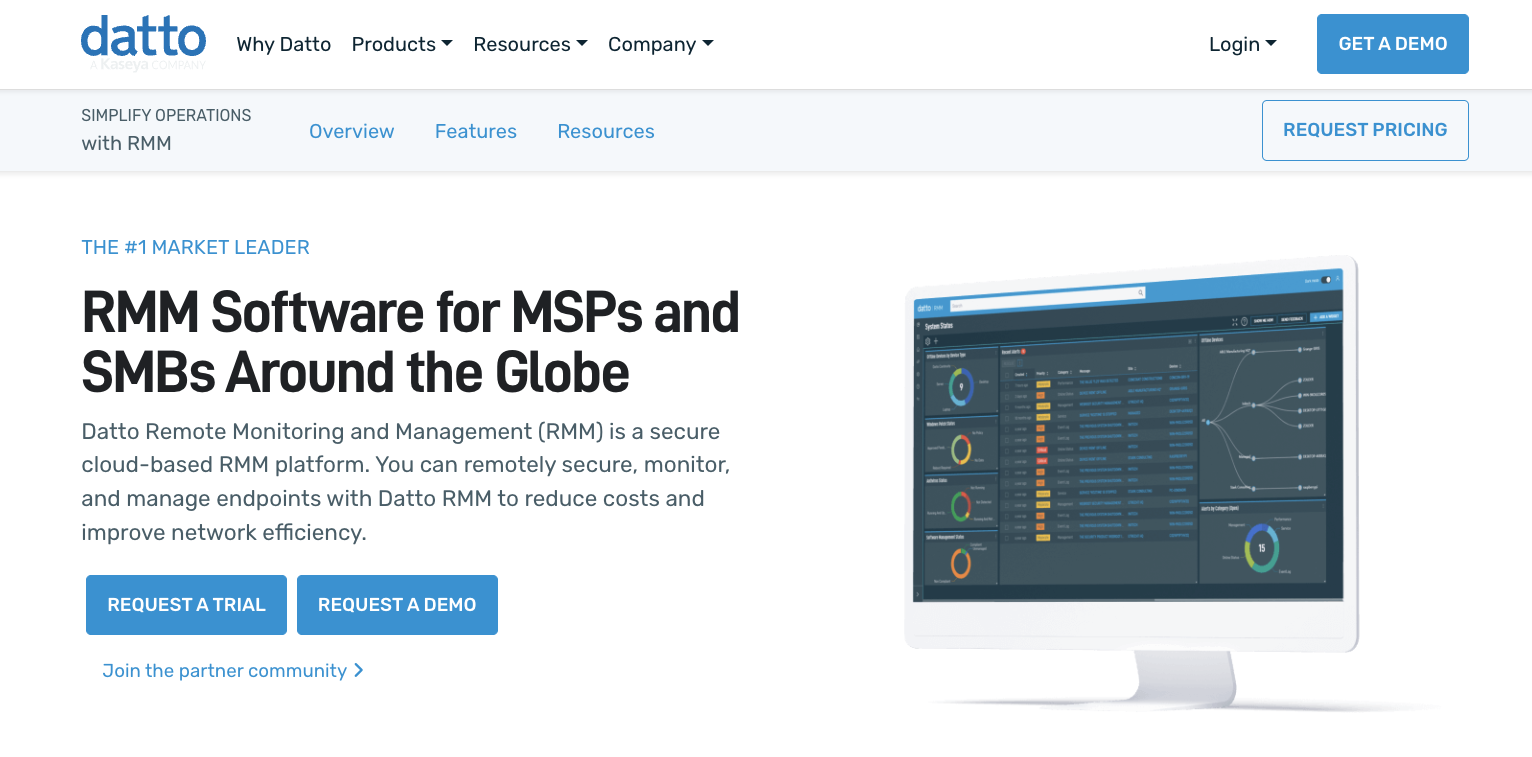Image resolution: width=1532 pixels, height=757 pixels.
Task: Open the Resources tab in RMM subnav
Action: [x=606, y=131]
